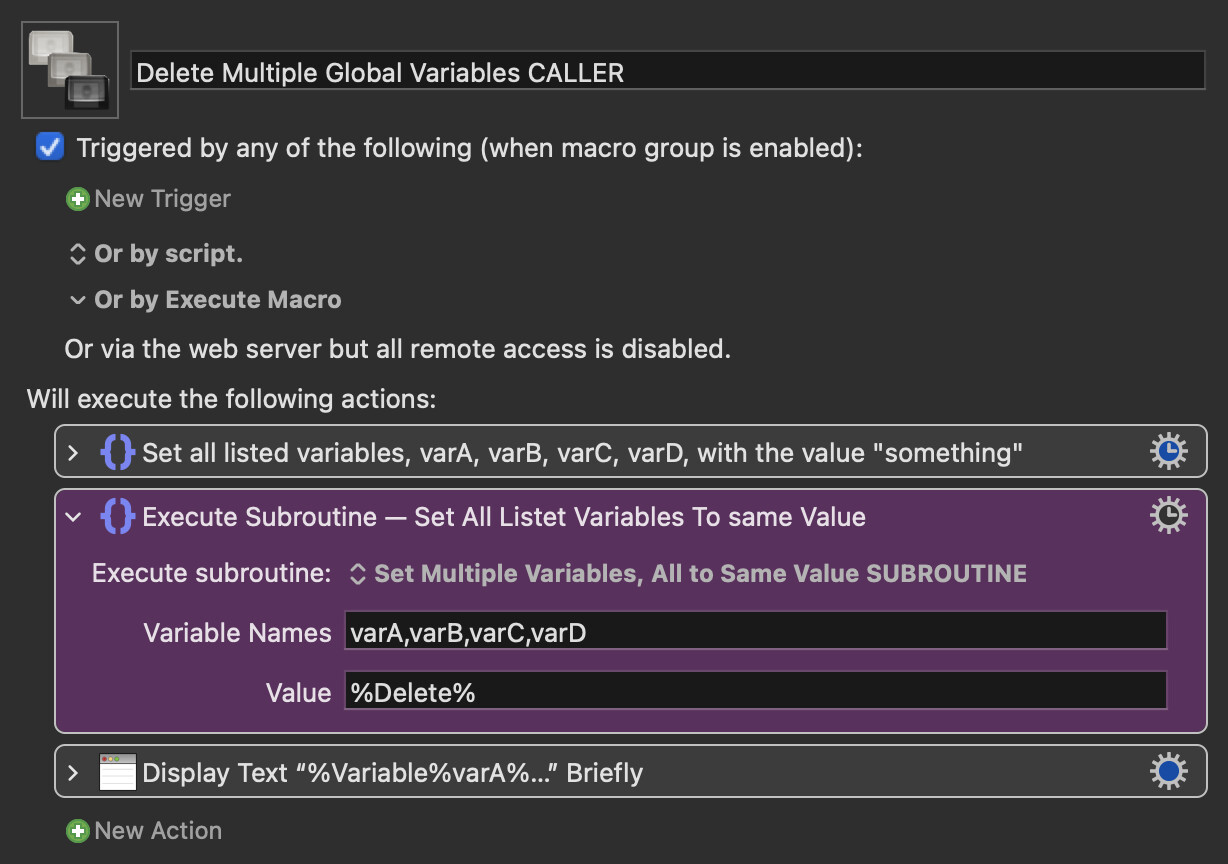Click curly braces icon of Set all listed variables

pyautogui.click(x=117, y=453)
